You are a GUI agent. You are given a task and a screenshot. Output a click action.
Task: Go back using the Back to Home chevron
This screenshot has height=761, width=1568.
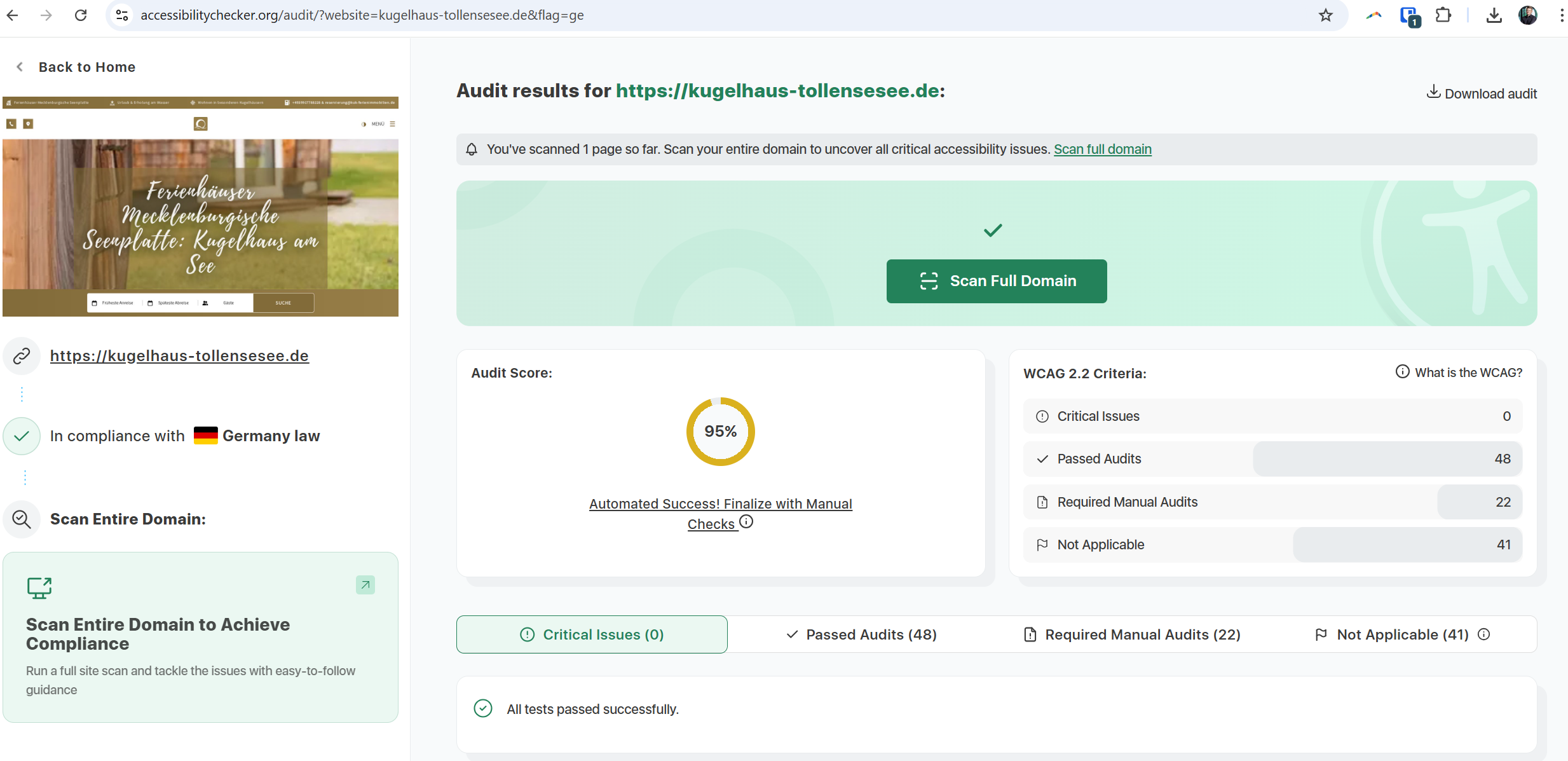[x=20, y=67]
